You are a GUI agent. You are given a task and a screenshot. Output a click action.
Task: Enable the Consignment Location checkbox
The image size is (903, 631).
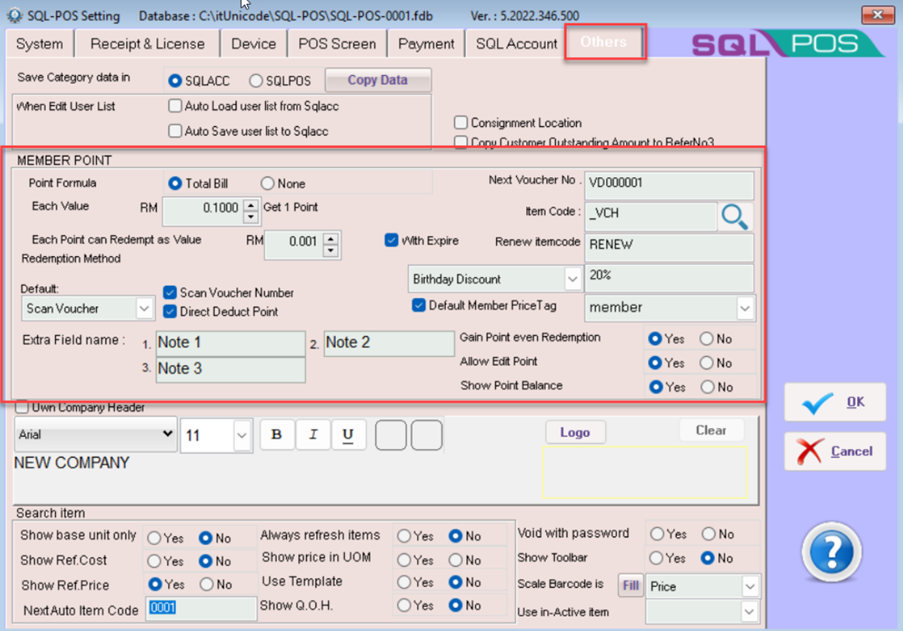coord(461,123)
